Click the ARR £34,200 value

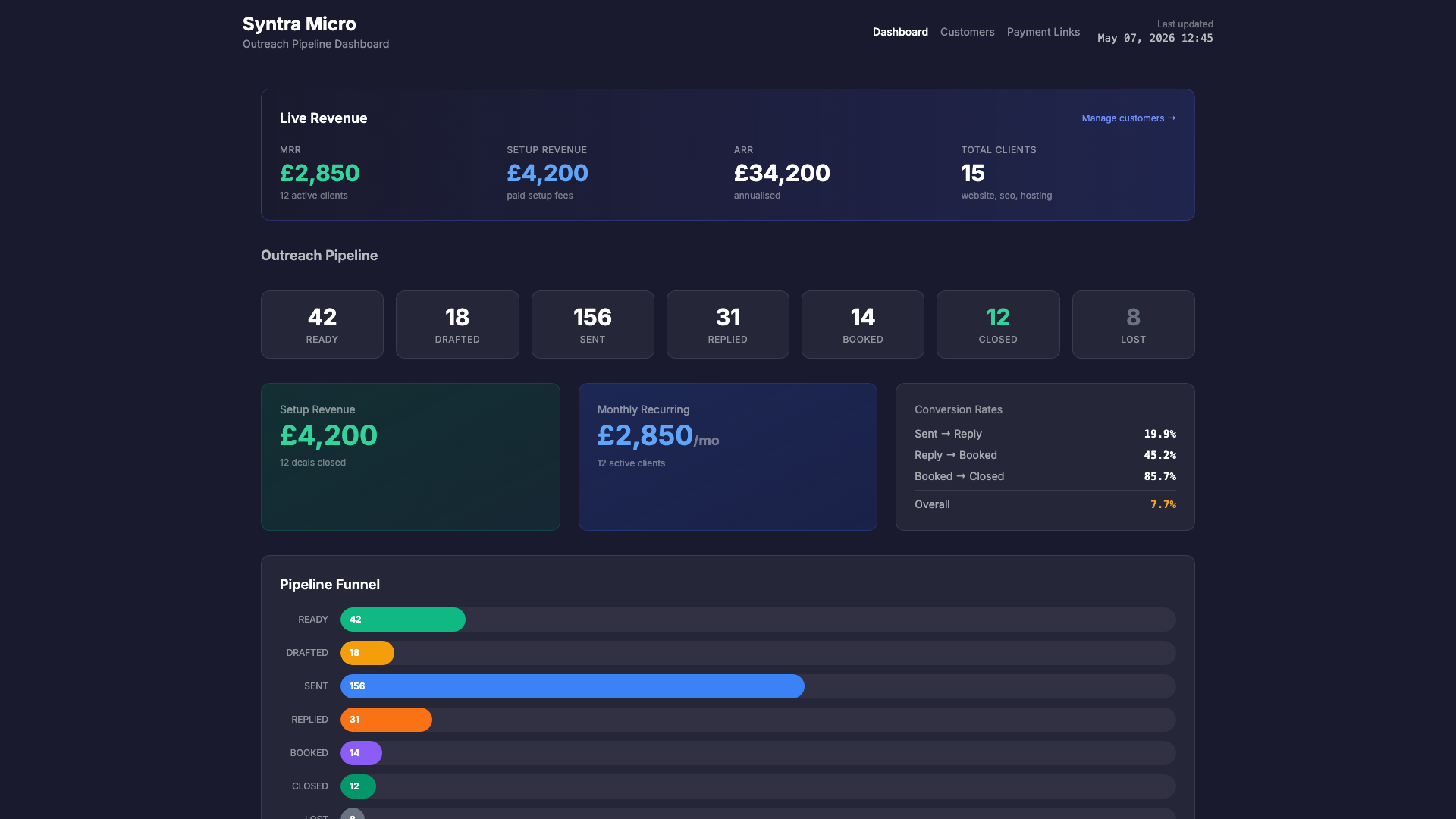[782, 174]
